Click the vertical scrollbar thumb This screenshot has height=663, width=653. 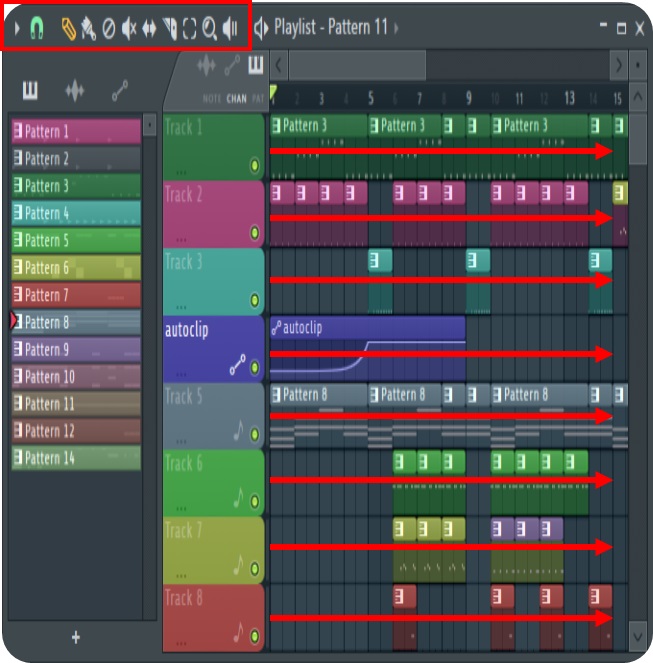click(x=638, y=139)
